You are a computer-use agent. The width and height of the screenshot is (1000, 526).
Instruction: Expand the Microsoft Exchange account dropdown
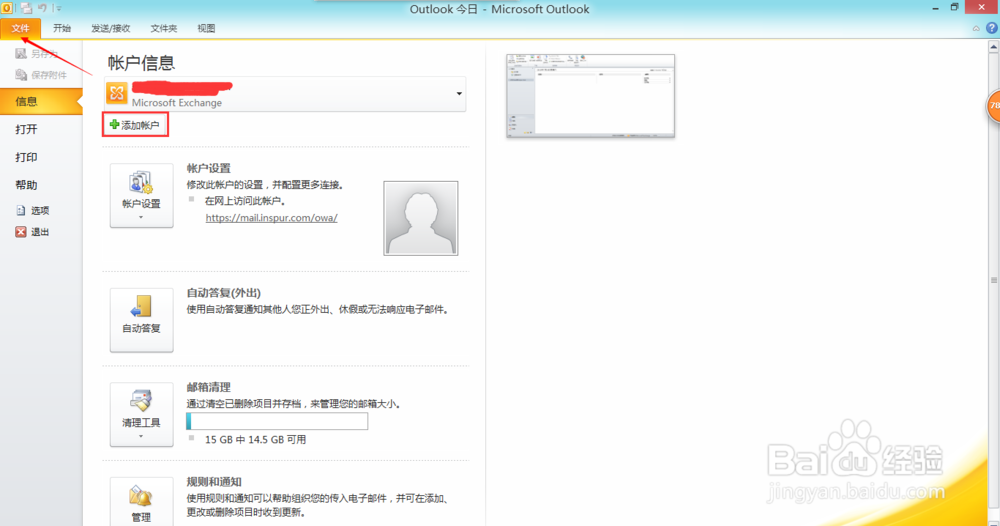coord(459,94)
